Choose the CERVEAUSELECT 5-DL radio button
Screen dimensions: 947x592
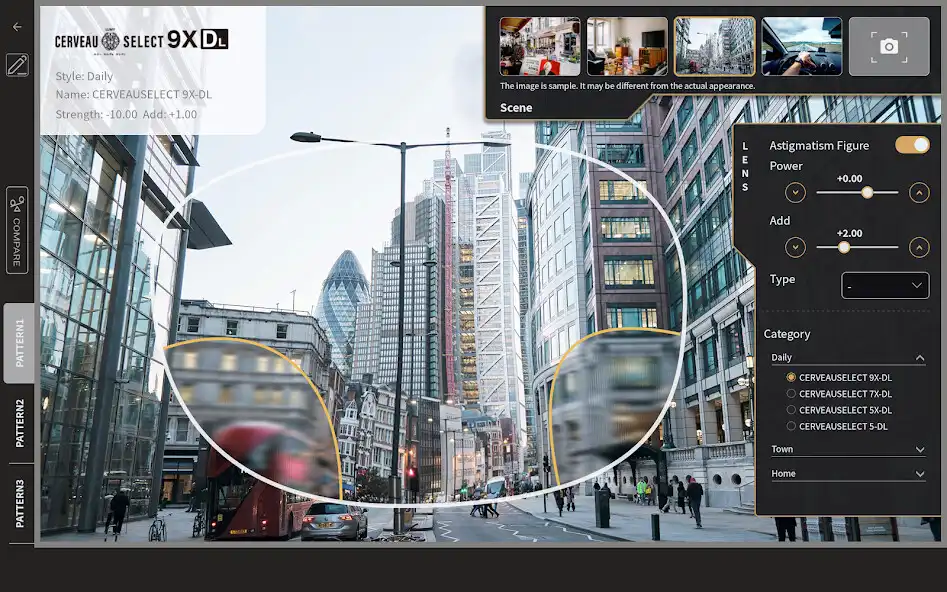pyautogui.click(x=791, y=427)
